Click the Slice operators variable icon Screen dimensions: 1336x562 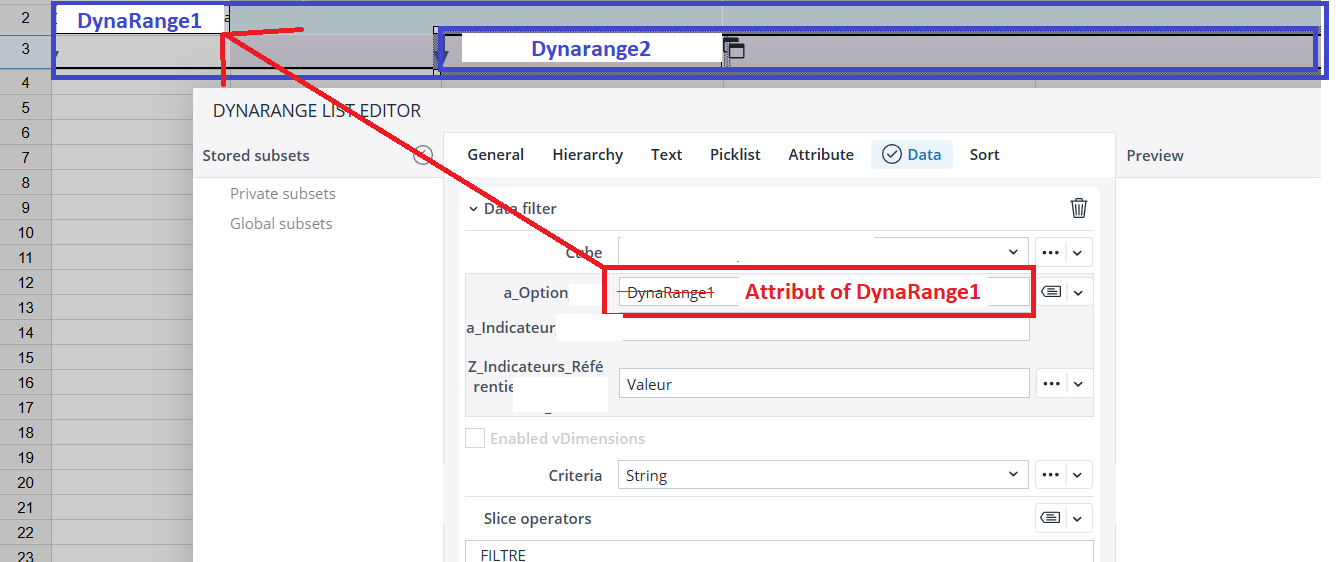coord(1050,518)
